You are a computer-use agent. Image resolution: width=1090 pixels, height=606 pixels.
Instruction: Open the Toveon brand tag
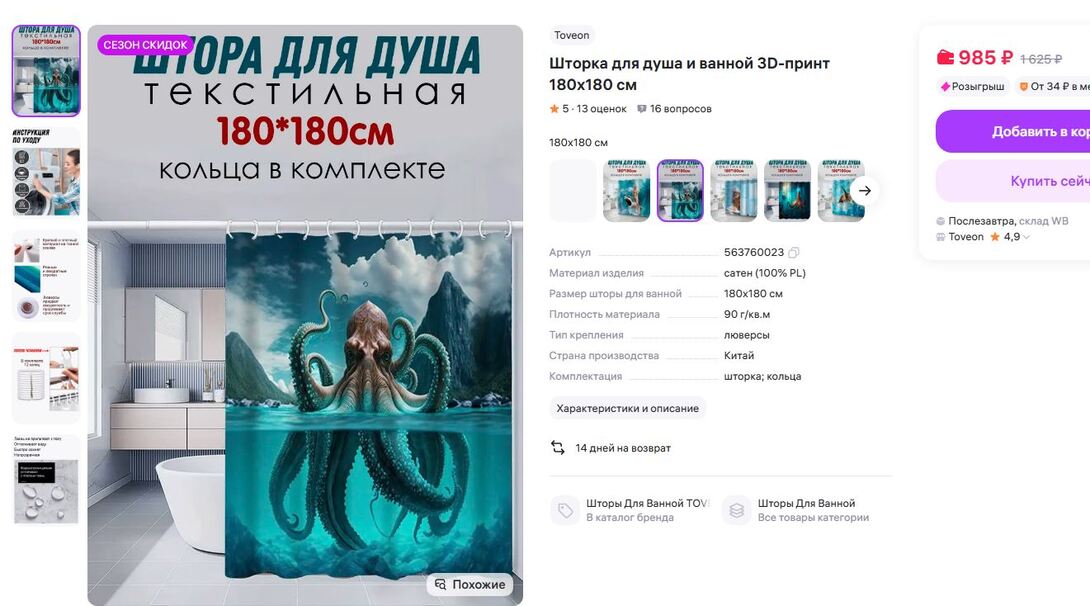point(571,35)
